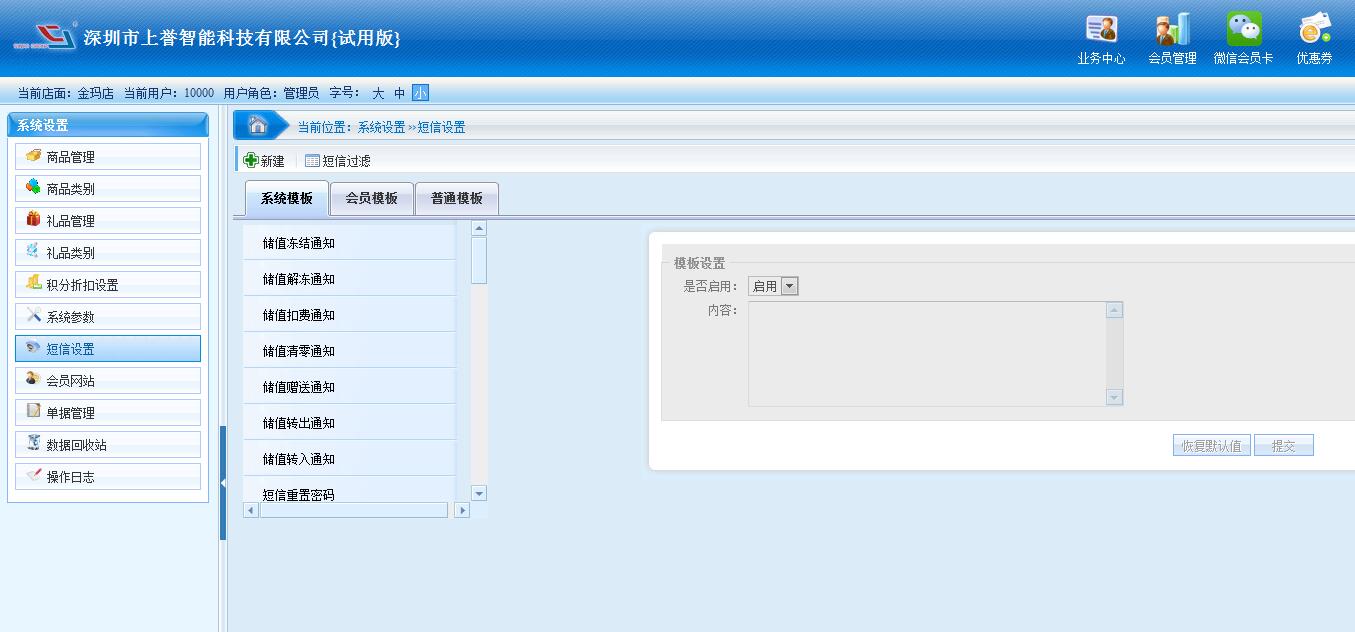Click template list scroll down arrow

tap(478, 493)
